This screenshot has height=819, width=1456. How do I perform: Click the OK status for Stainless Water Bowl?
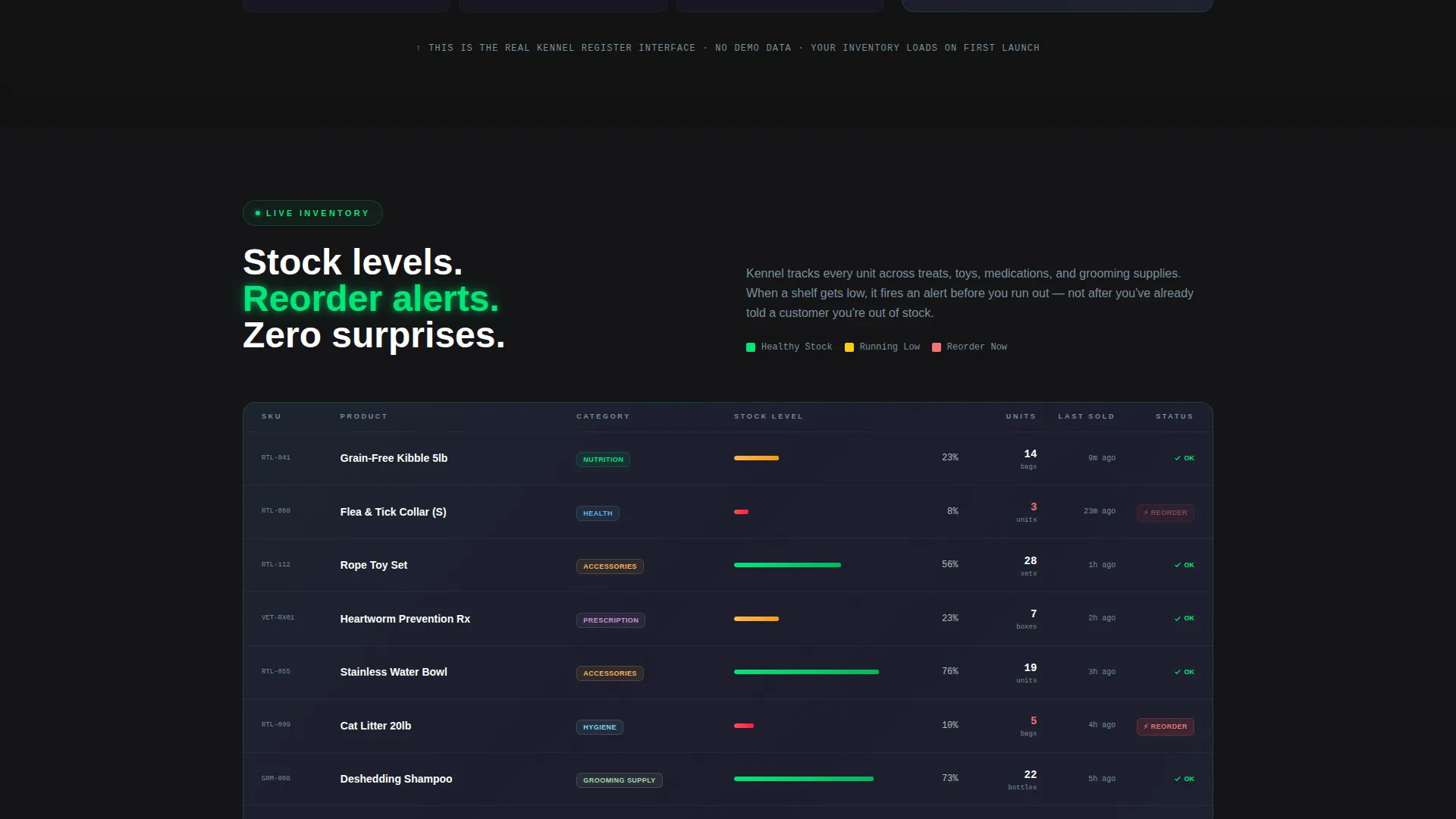tap(1185, 672)
